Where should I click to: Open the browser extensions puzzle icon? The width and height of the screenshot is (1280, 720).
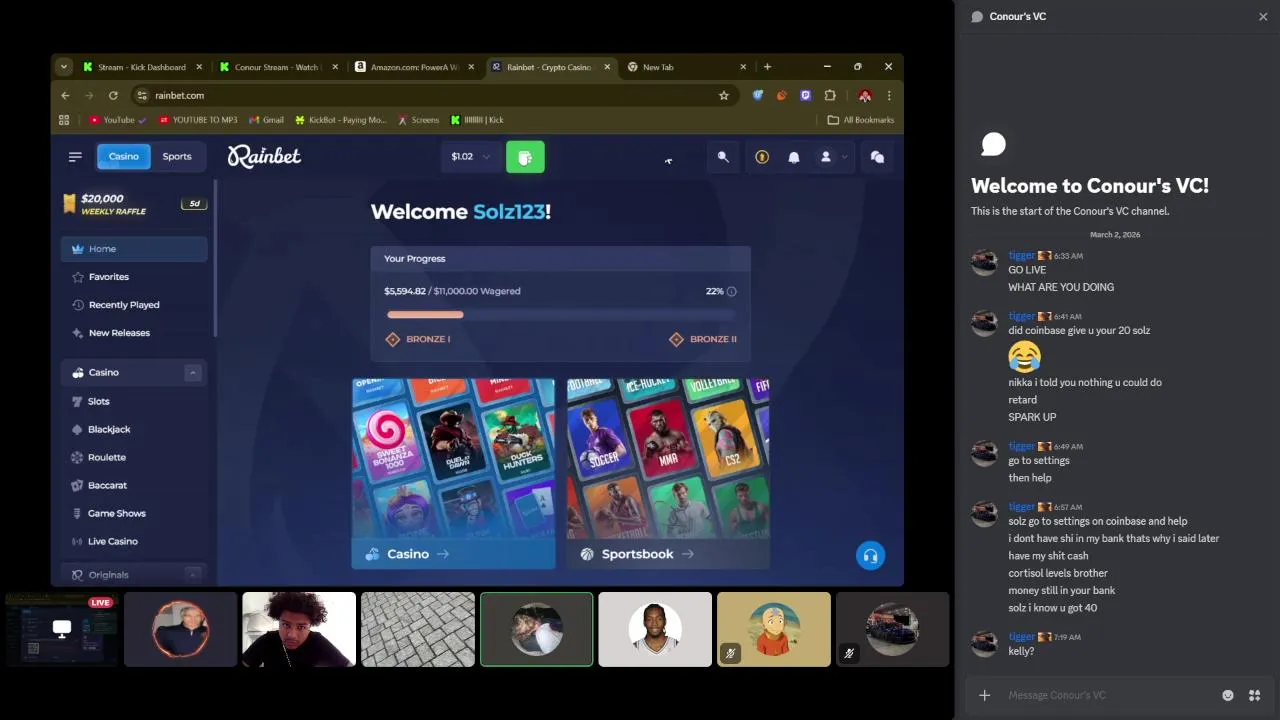click(830, 95)
